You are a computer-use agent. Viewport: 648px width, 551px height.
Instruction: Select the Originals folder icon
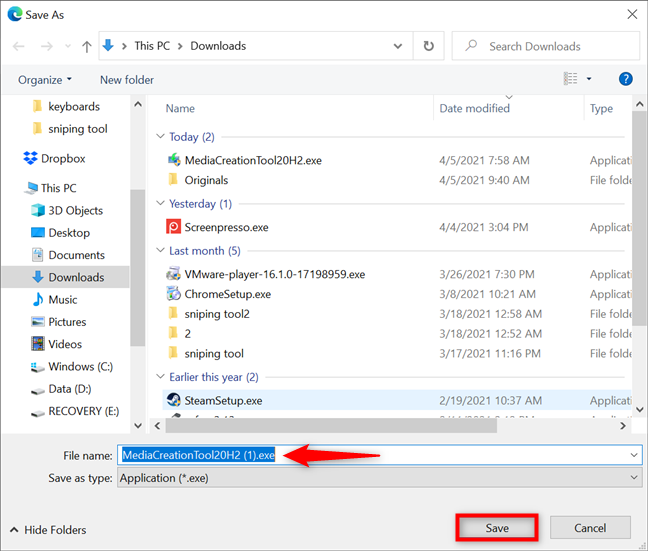coord(174,180)
